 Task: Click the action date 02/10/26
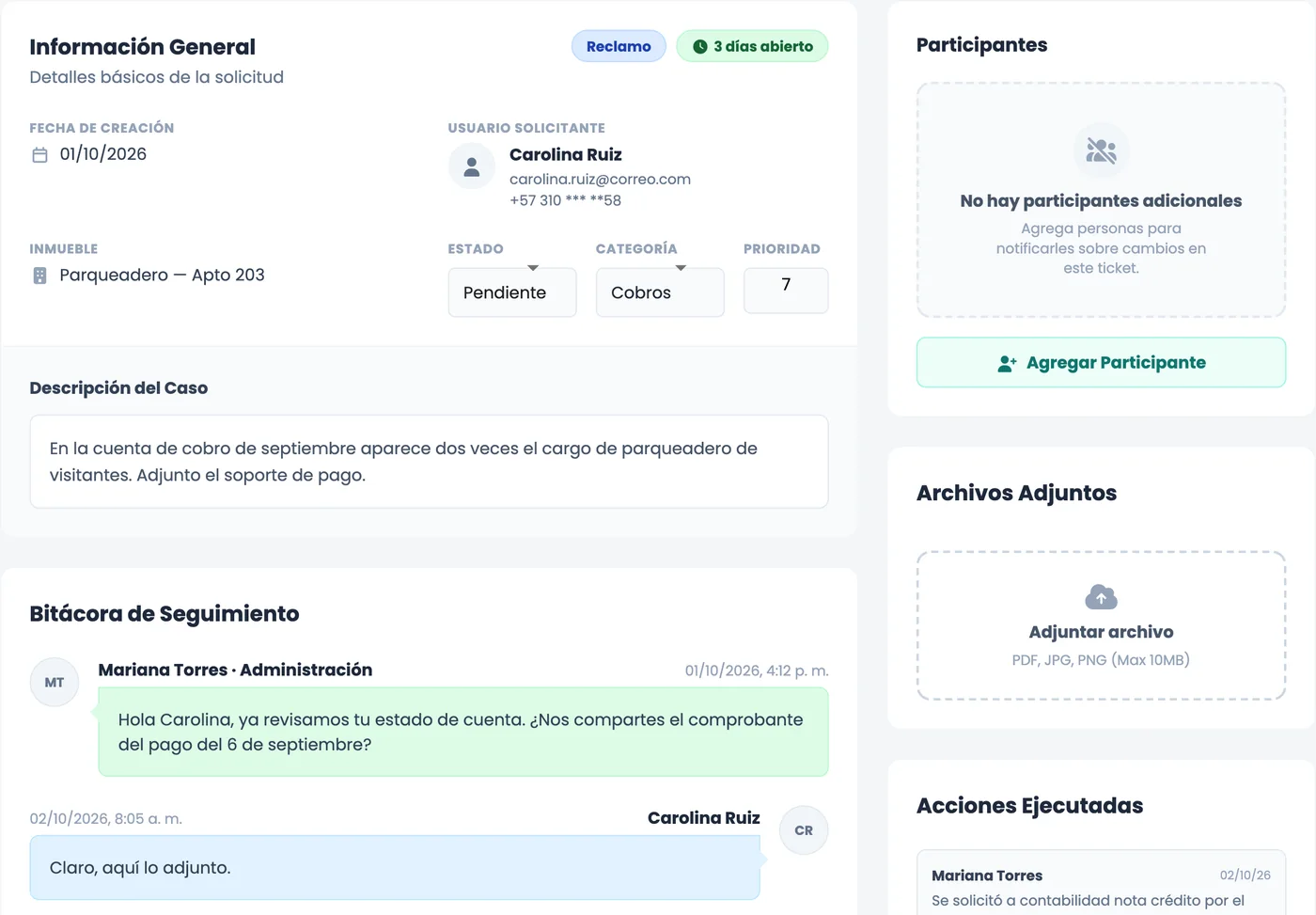point(1245,876)
